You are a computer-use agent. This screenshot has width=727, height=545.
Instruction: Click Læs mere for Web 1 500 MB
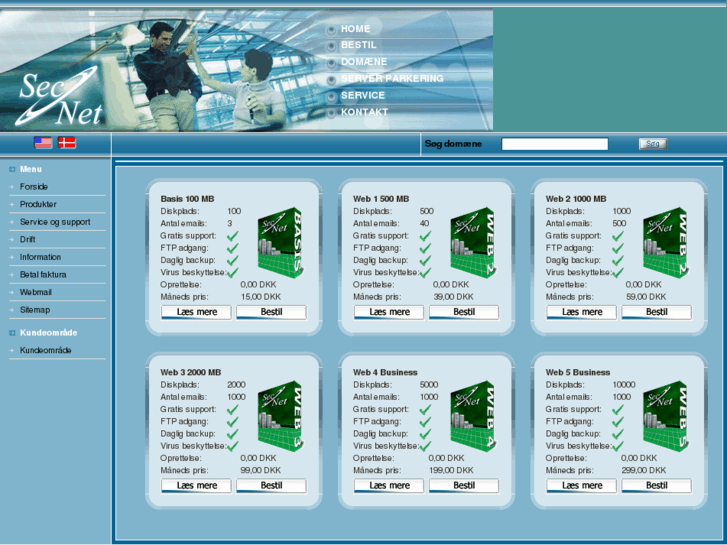[389, 312]
